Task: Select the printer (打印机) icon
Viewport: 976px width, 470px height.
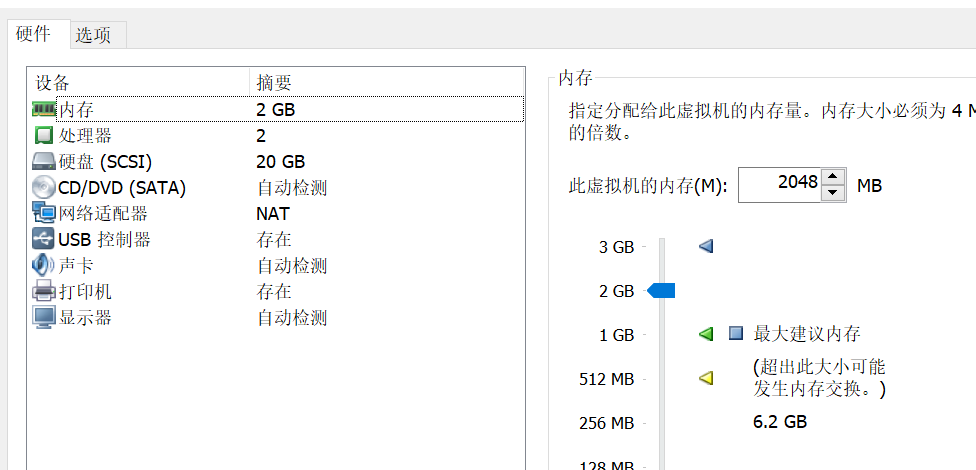Action: 44,291
